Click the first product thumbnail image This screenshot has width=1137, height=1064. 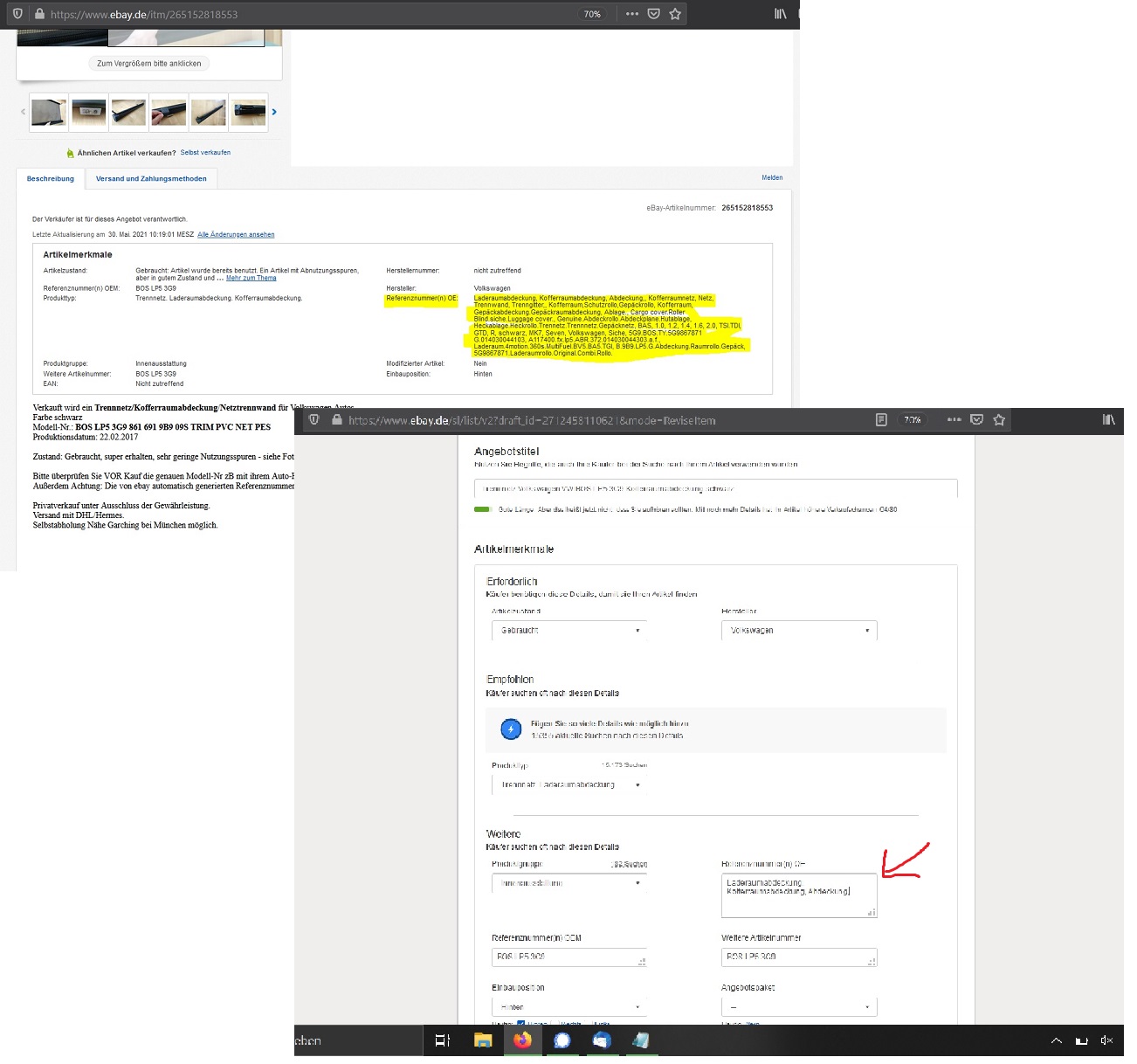pos(49,113)
